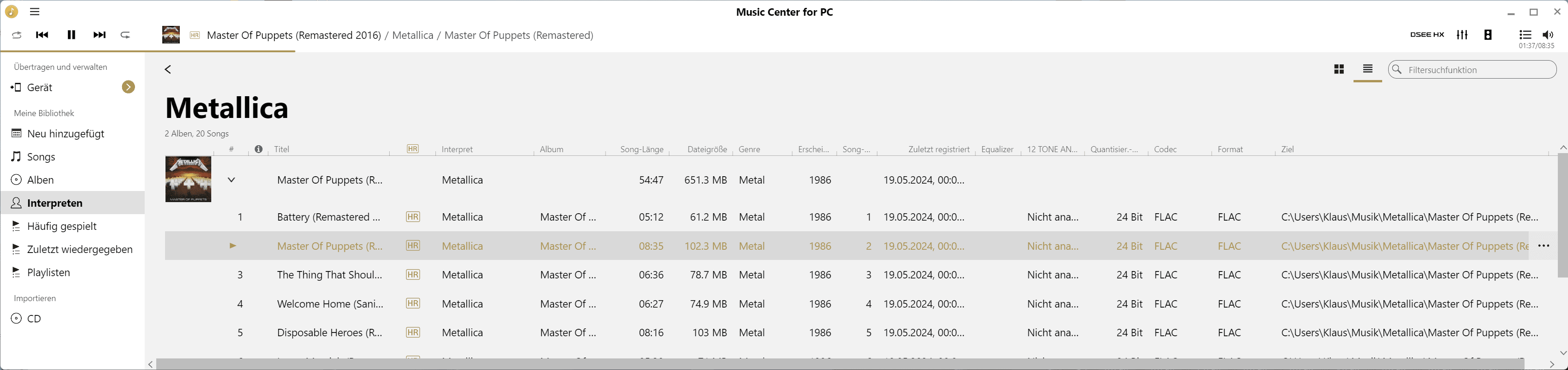Select Playlisten in the sidebar
This screenshot has height=370, width=1568.
pyautogui.click(x=48, y=272)
